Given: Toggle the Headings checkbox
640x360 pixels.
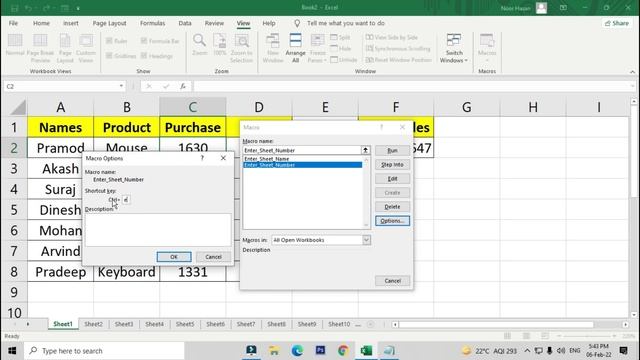Looking at the screenshot, I should (x=144, y=56).
